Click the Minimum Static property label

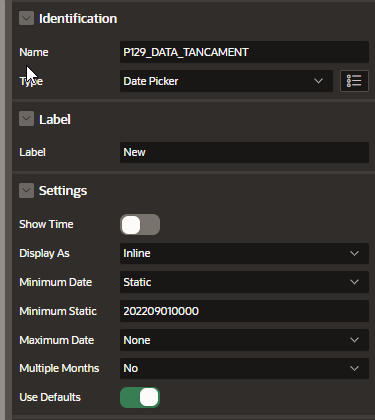58,311
